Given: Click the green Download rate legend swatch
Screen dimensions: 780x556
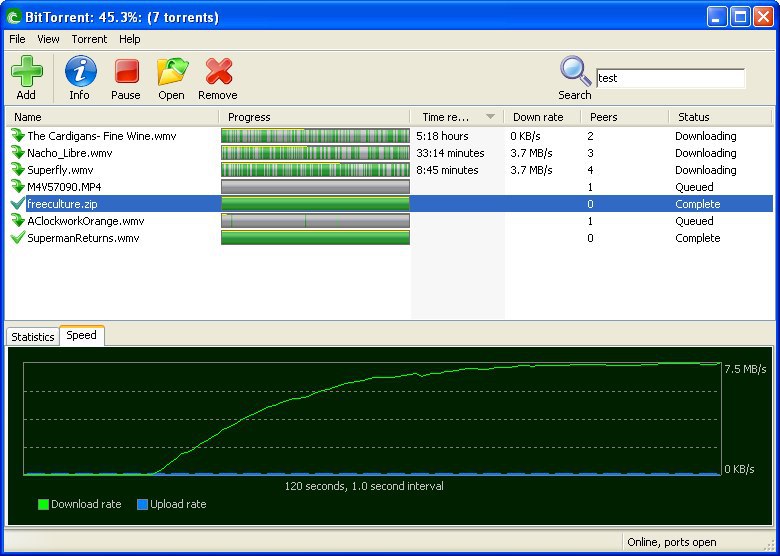Looking at the screenshot, I should (x=43, y=504).
